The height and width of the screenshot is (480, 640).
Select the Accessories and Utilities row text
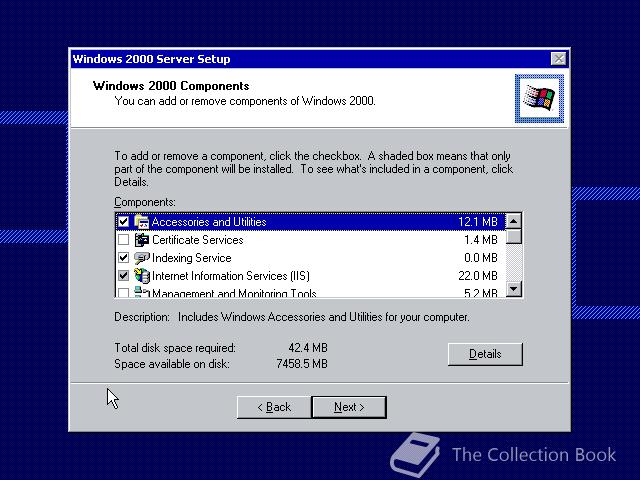point(209,222)
